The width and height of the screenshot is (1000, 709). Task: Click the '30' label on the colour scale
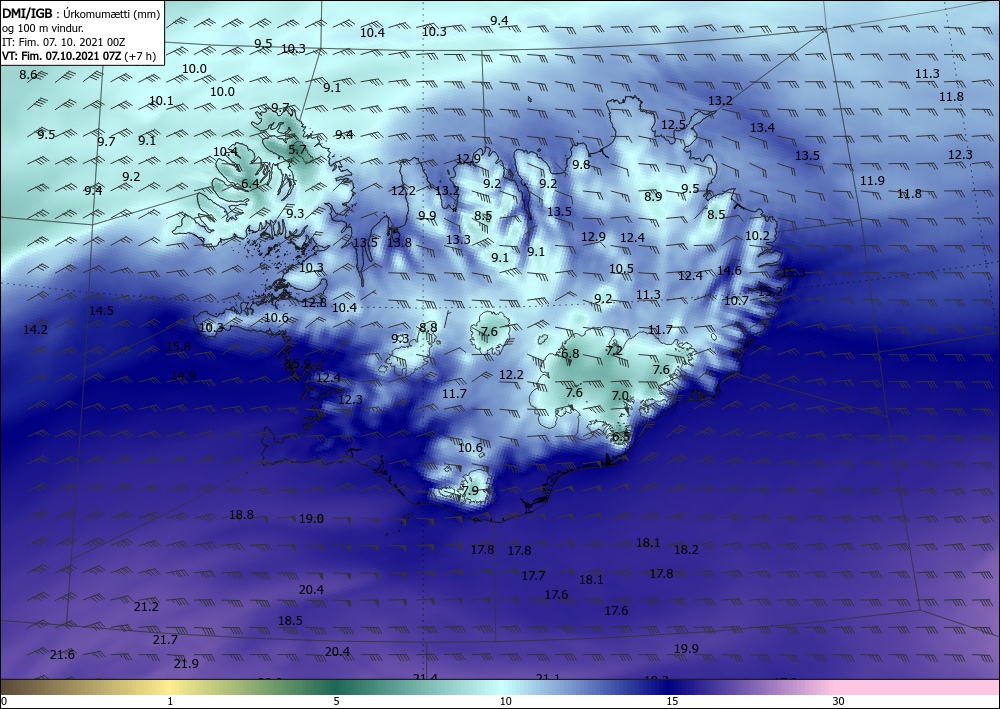coord(838,701)
